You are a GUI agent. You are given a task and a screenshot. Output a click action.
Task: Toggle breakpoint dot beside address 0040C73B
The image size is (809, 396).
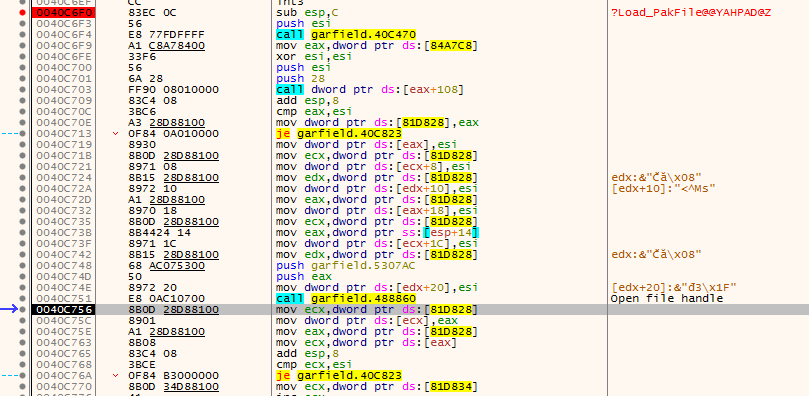click(x=22, y=233)
